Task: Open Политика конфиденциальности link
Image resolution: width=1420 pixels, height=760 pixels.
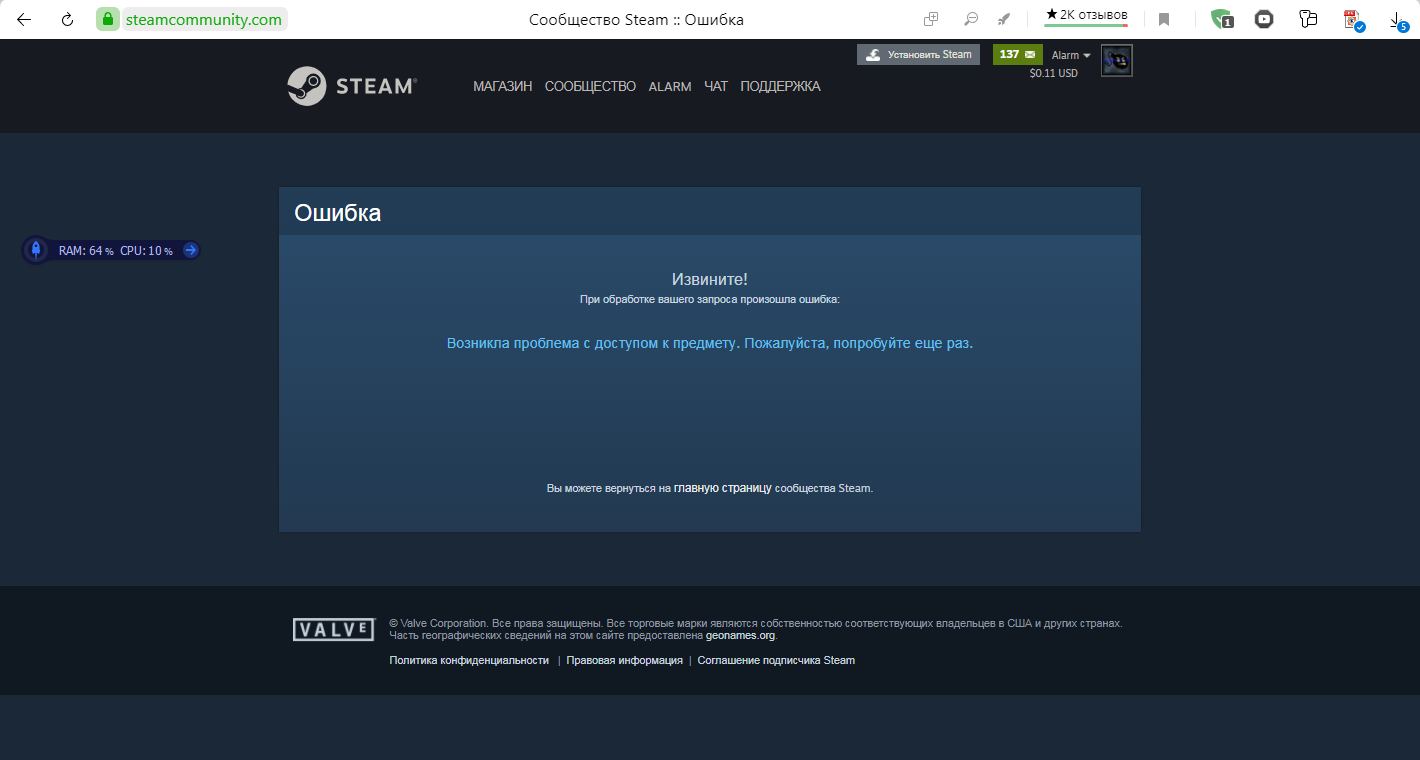Action: click(x=469, y=660)
